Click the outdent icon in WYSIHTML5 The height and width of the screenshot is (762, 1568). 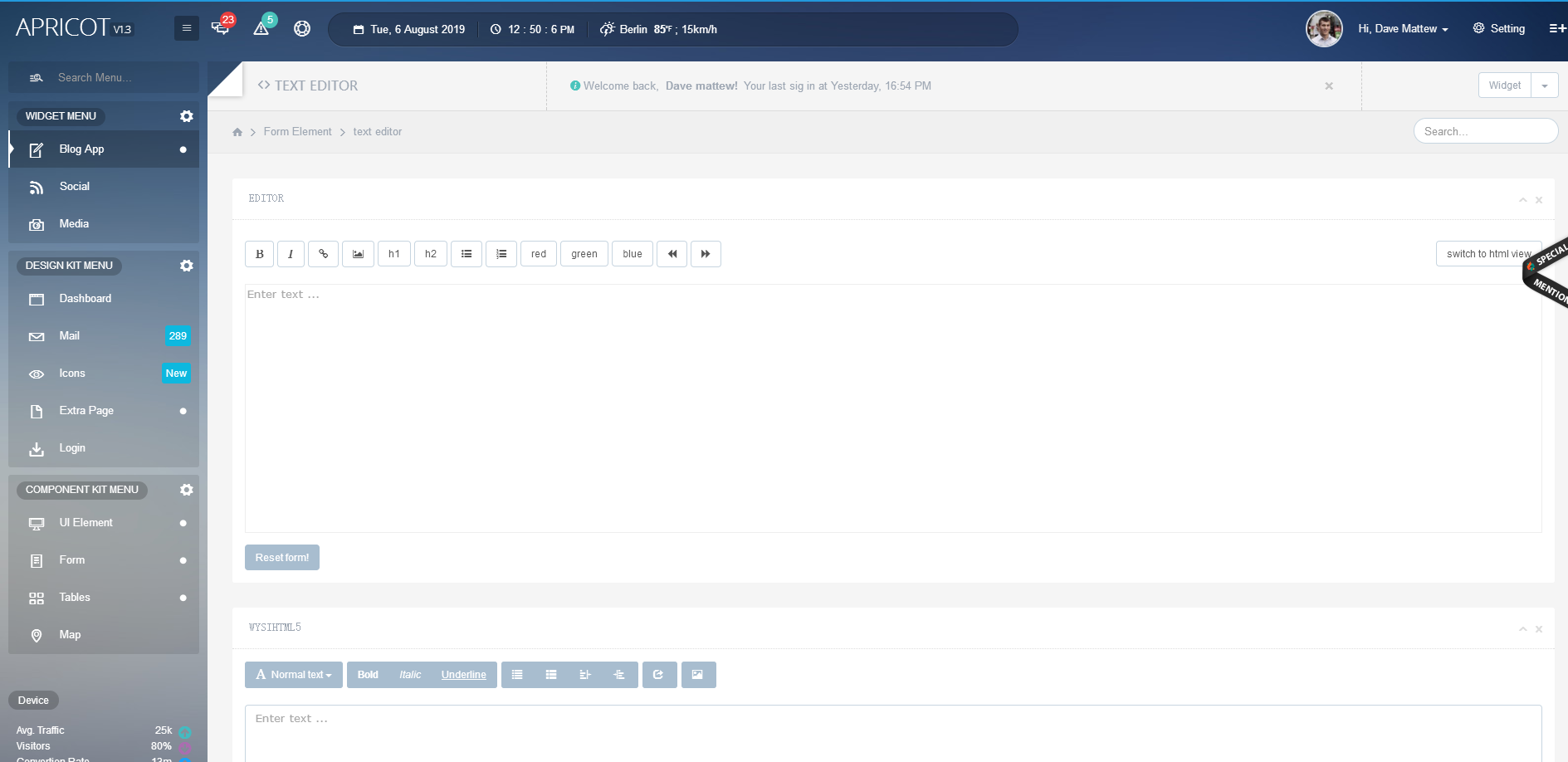585,675
